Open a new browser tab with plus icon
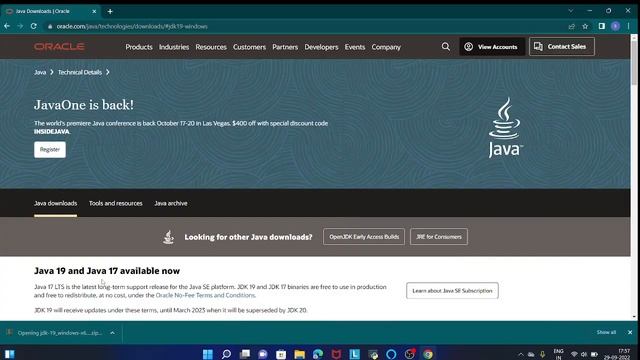 pos(110,11)
